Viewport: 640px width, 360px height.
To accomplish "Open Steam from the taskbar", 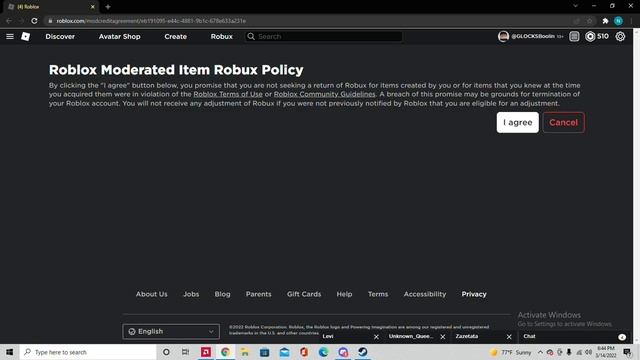I will pos(362,352).
